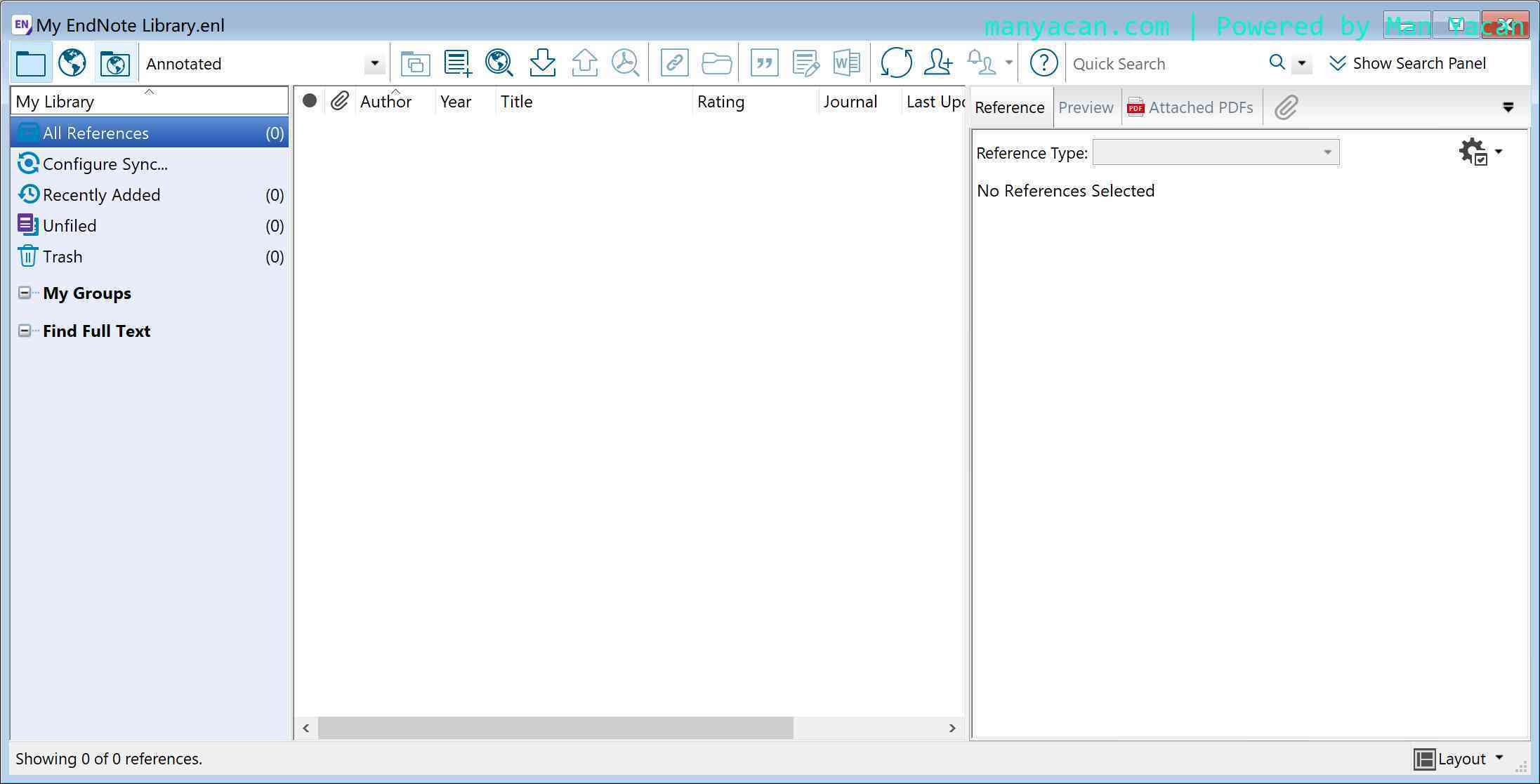Switch to Integrated Library and Online mode
Viewport: 1540px width, 784px height.
114,63
